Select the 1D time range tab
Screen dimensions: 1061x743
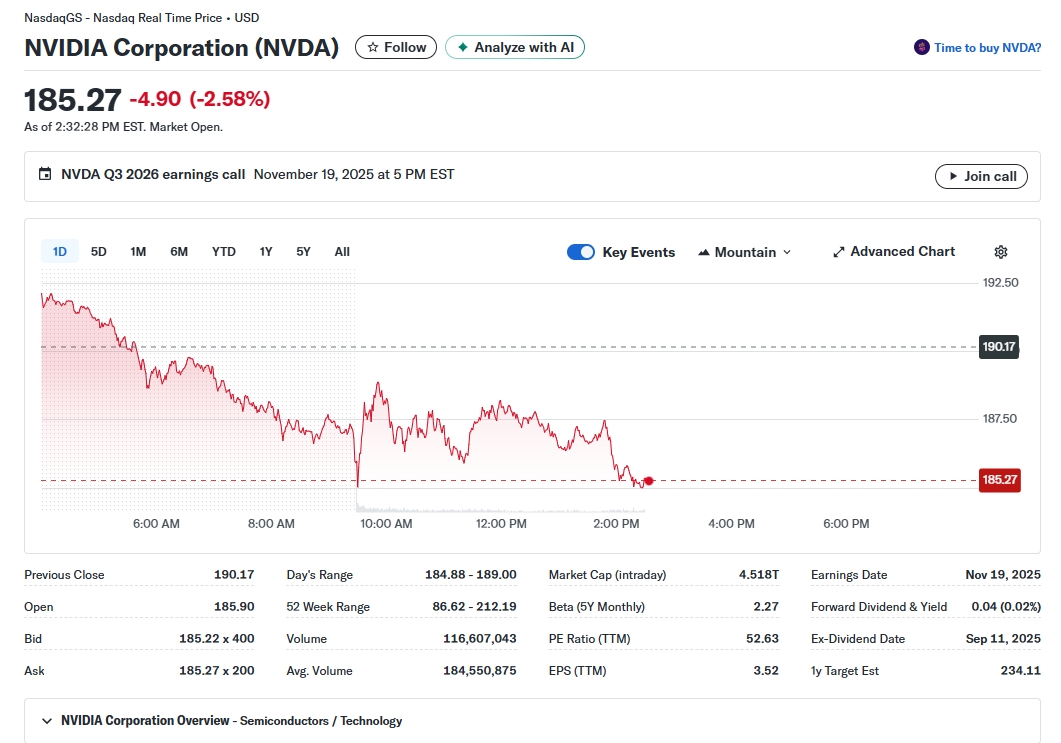pos(59,252)
